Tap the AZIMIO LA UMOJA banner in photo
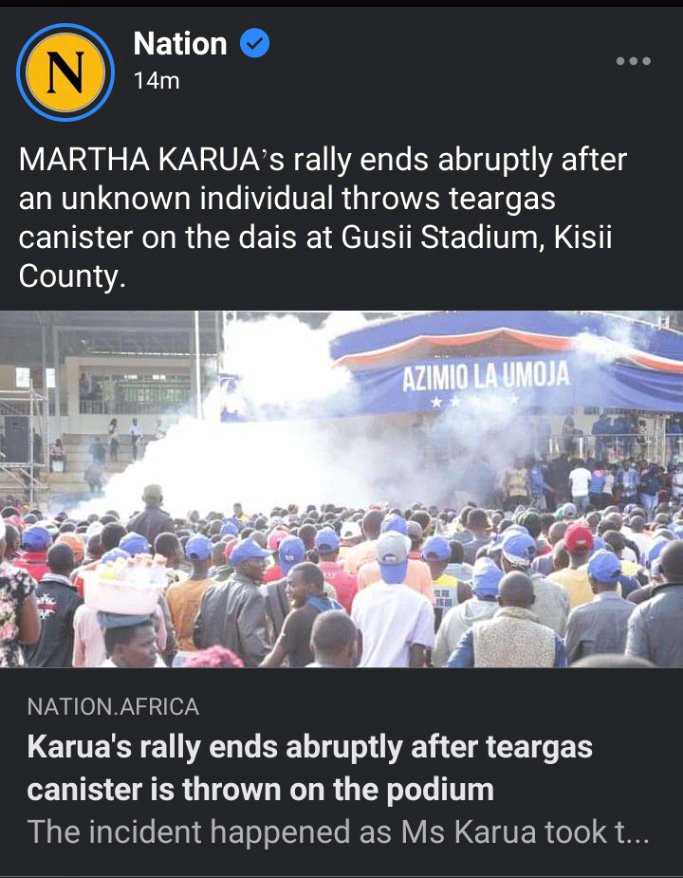The height and width of the screenshot is (878, 683). click(485, 376)
